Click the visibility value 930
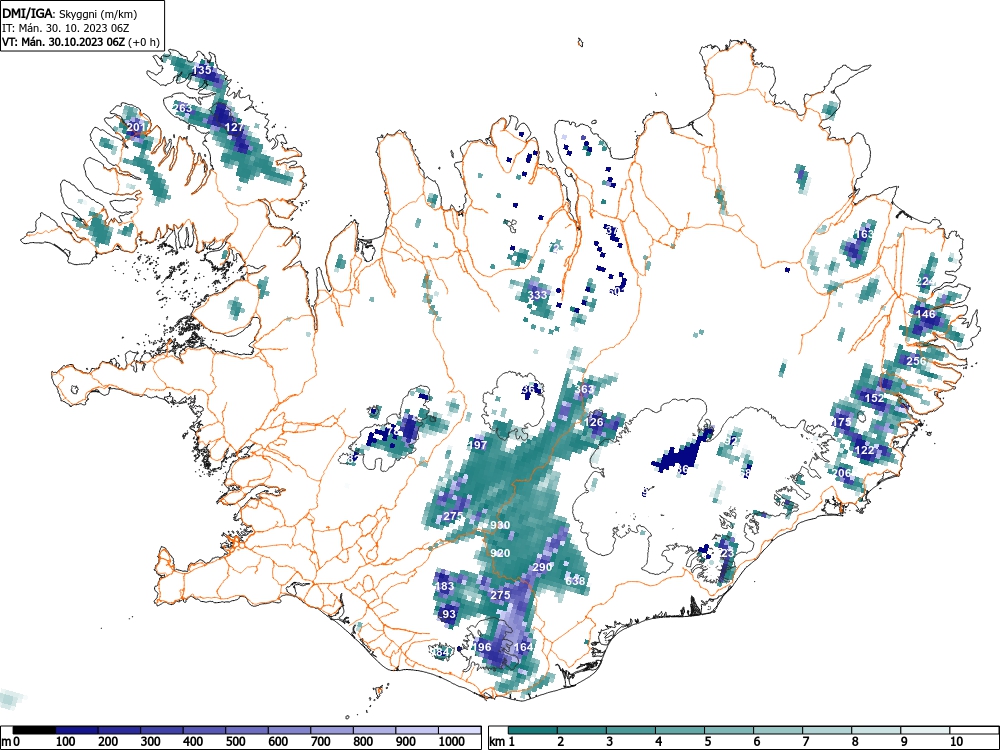 coord(500,525)
